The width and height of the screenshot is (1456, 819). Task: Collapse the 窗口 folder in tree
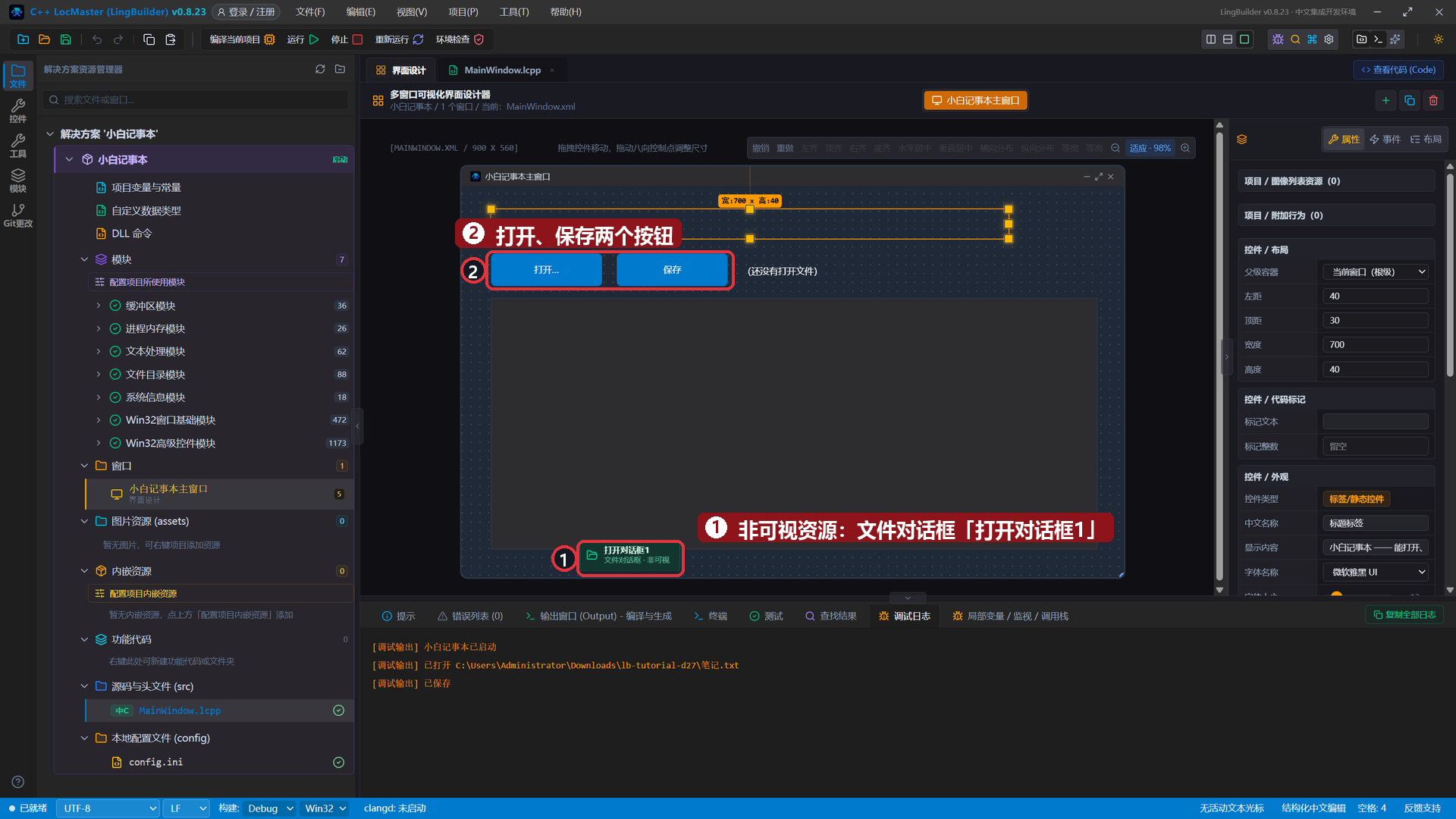[x=84, y=466]
